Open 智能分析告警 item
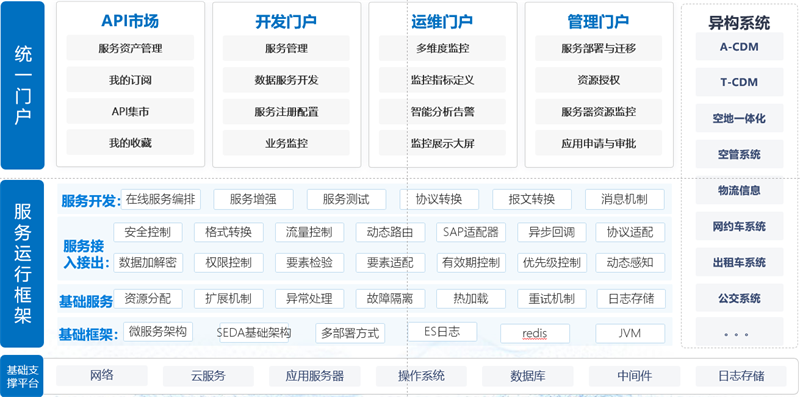 (442, 111)
